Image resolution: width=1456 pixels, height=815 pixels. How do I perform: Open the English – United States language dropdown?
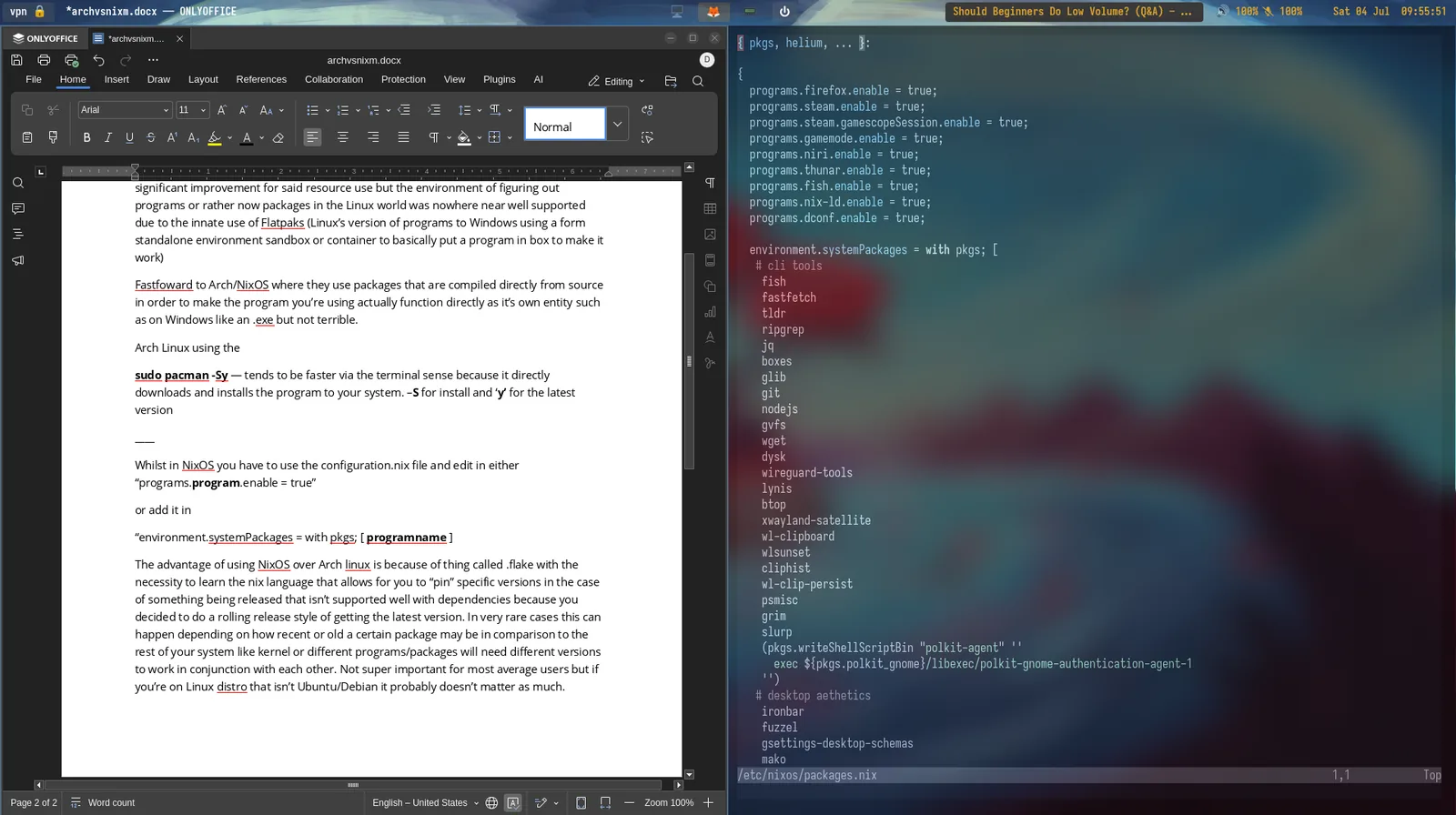point(425,802)
